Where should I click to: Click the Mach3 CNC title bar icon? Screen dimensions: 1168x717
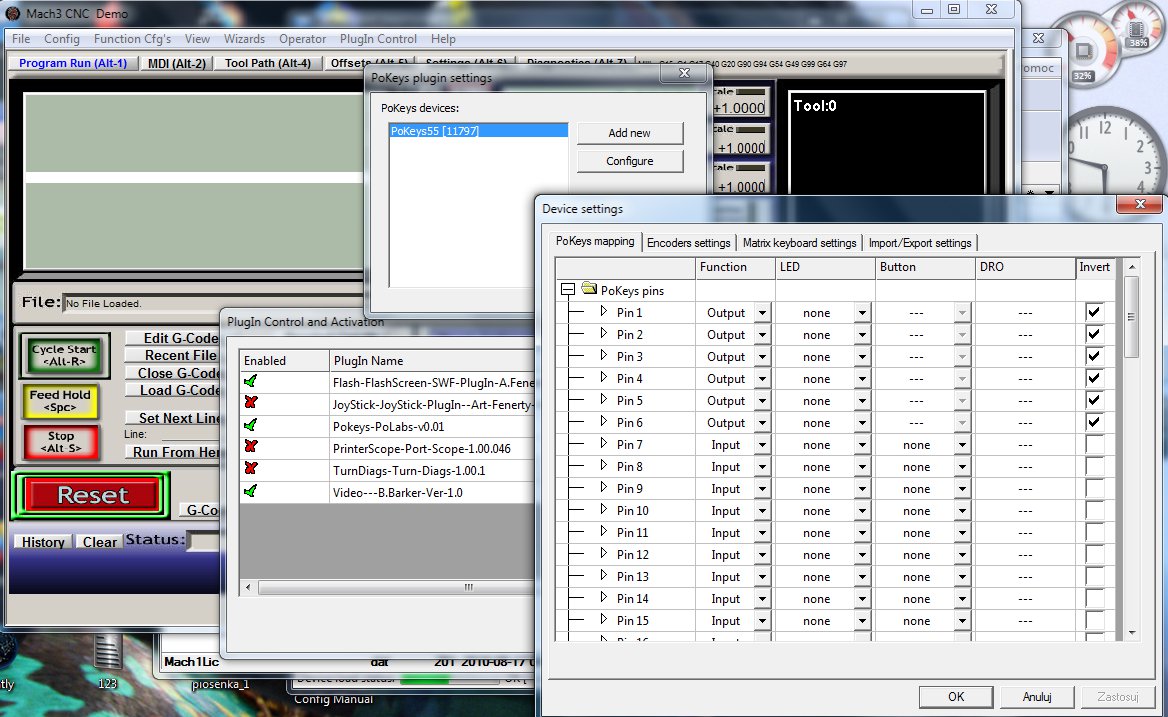click(13, 13)
